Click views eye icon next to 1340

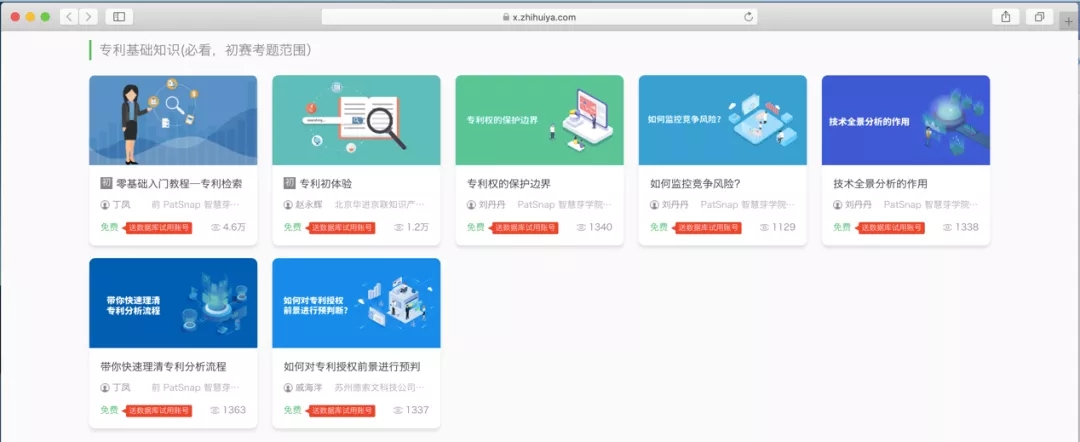(x=581, y=227)
